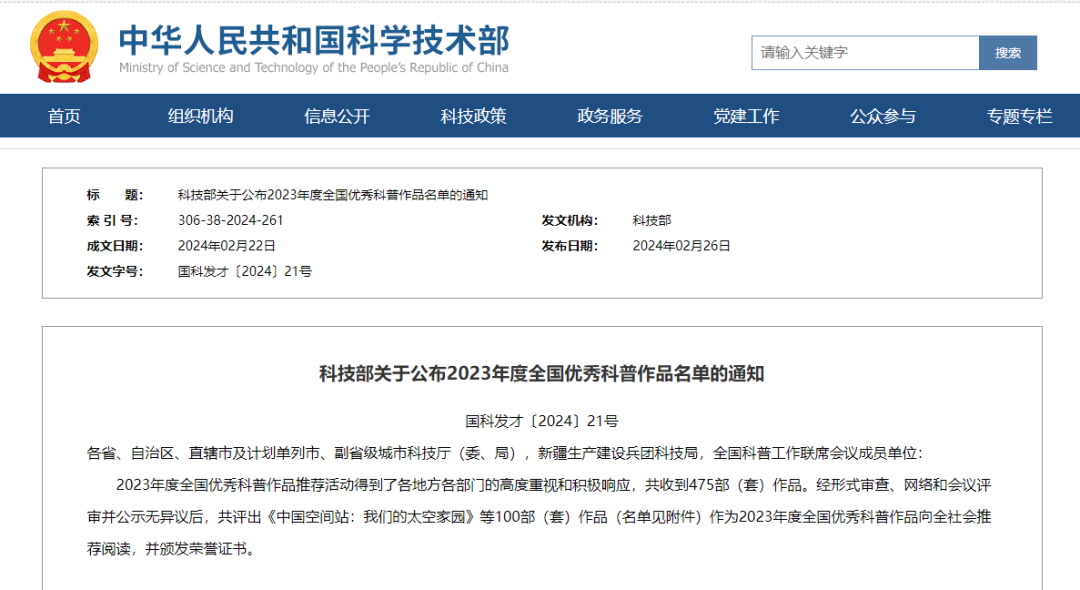Viewport: 1080px width, 590px height.
Task: Click the notice title in the metadata table
Action: (x=332, y=195)
